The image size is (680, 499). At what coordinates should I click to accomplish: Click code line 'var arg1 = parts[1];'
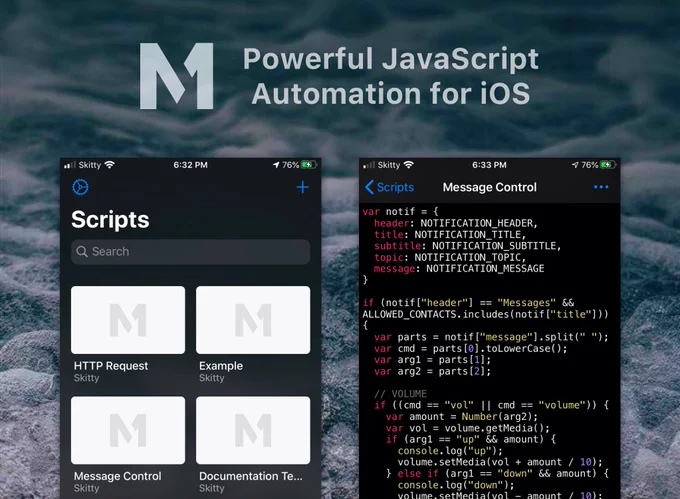click(432, 360)
